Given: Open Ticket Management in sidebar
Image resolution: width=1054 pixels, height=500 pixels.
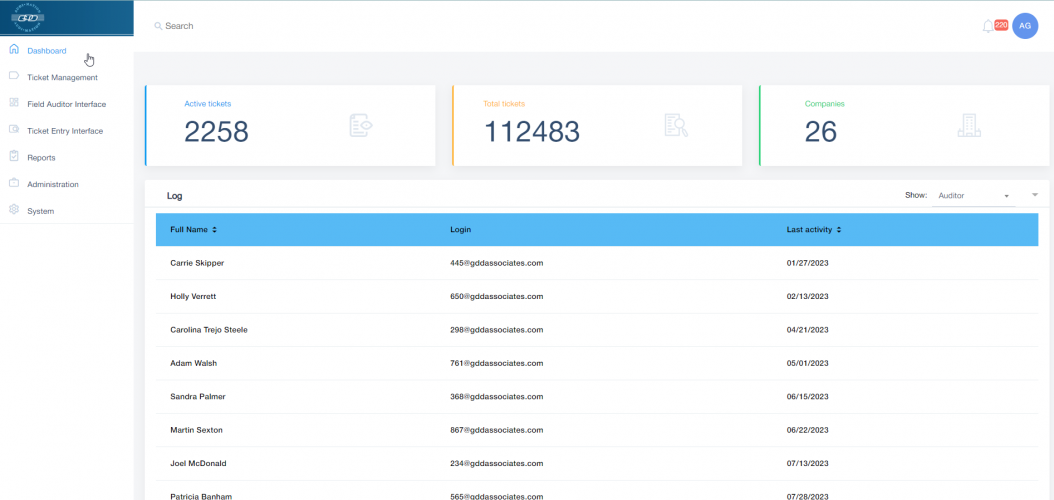Looking at the screenshot, I should 63,77.
